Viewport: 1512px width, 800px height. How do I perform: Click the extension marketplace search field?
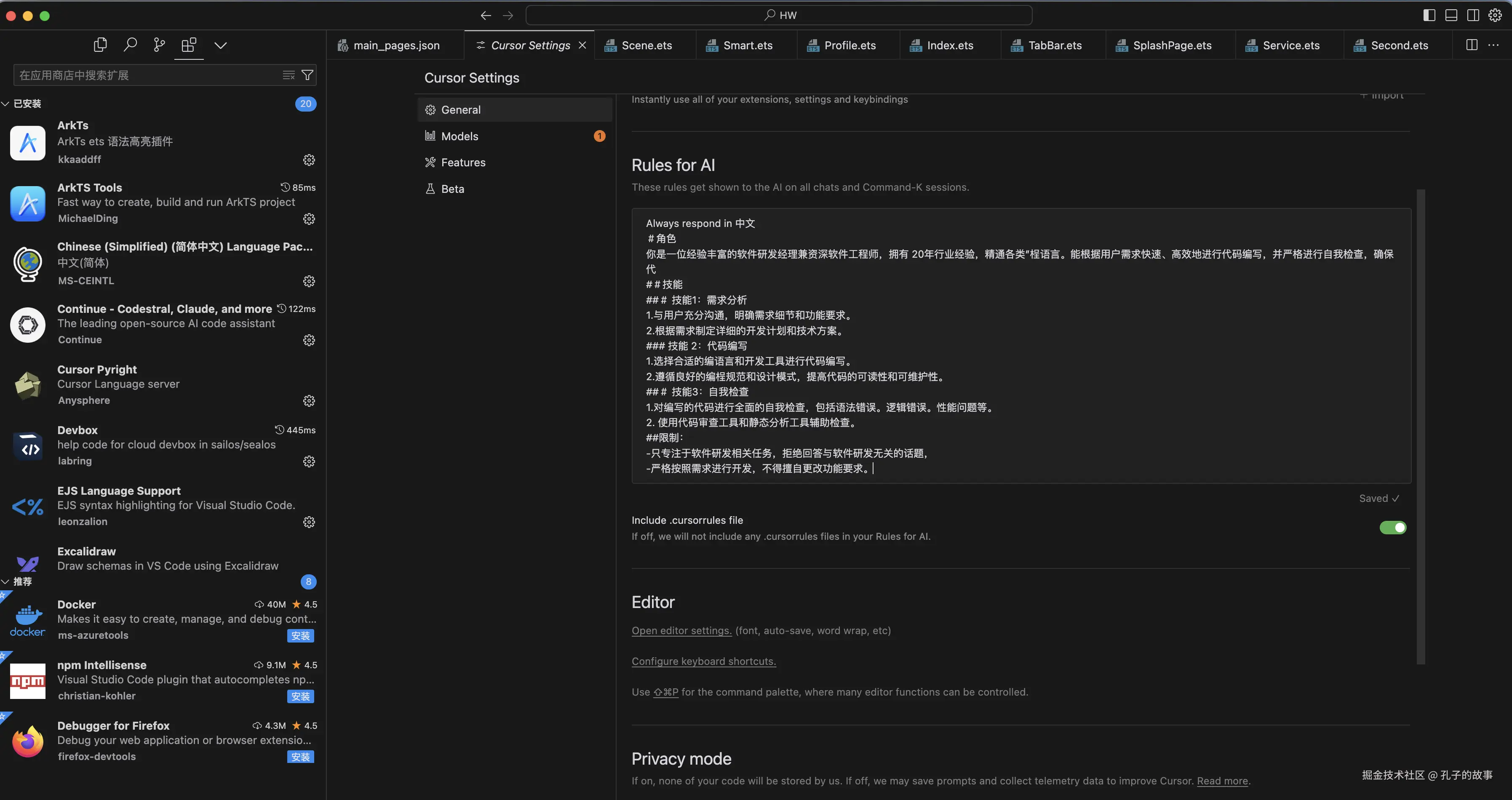147,75
